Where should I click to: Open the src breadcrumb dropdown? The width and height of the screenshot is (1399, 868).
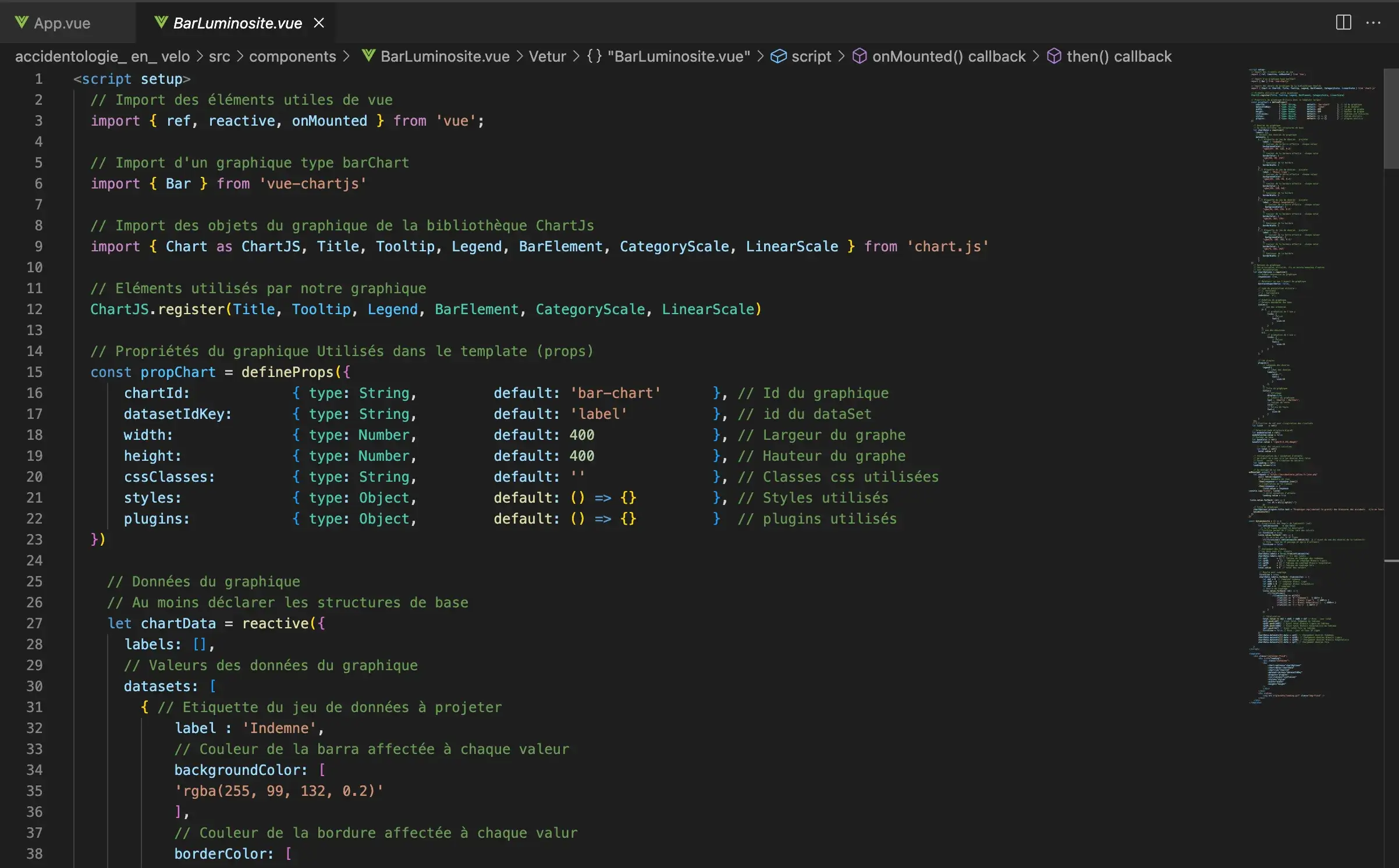219,56
